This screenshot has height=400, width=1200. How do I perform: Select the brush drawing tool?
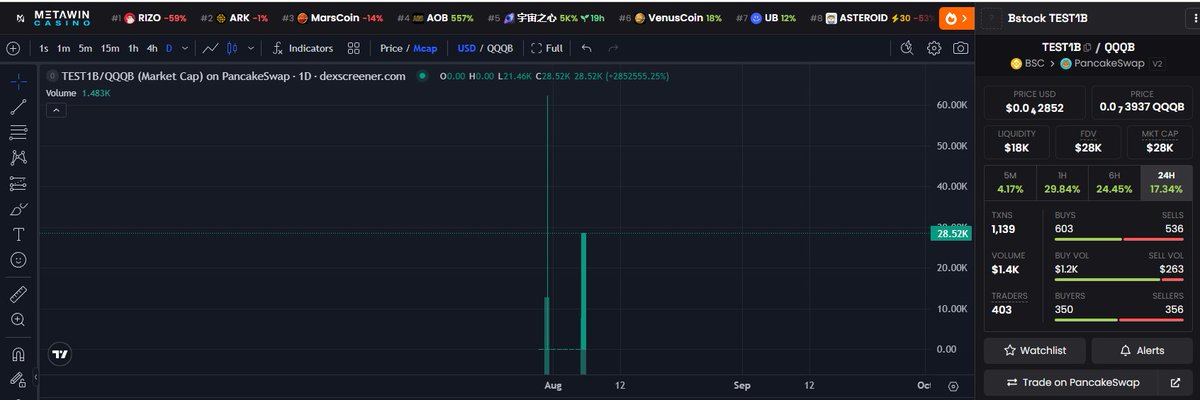(x=18, y=209)
